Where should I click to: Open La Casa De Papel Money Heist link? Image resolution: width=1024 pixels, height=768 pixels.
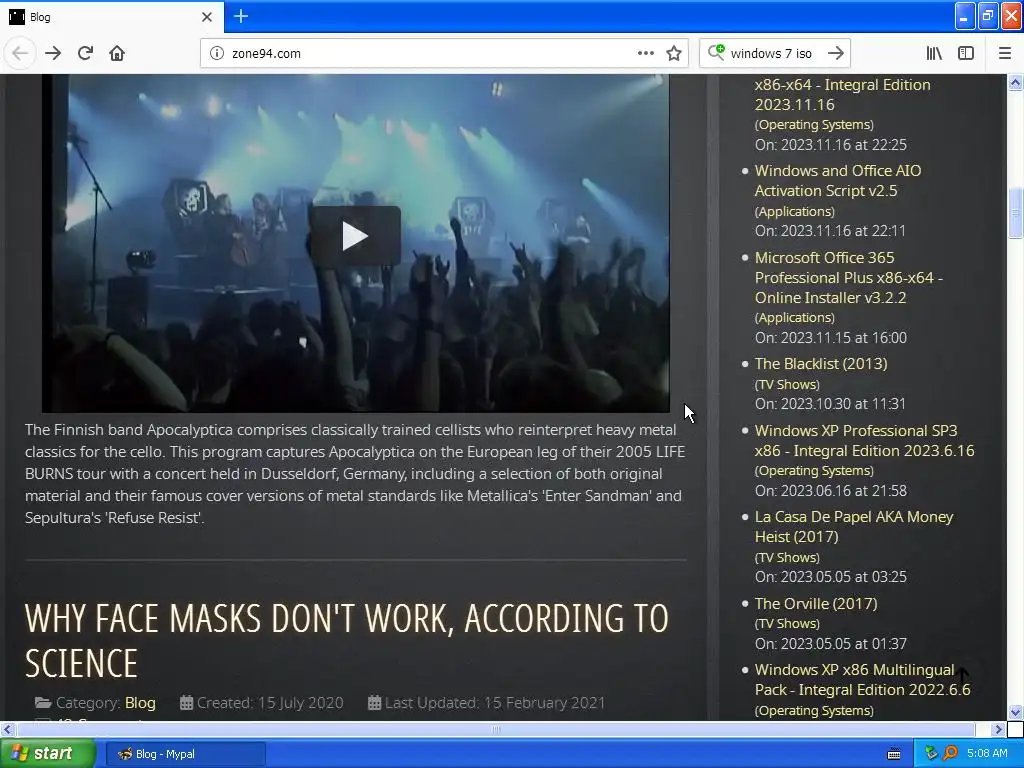(854, 526)
